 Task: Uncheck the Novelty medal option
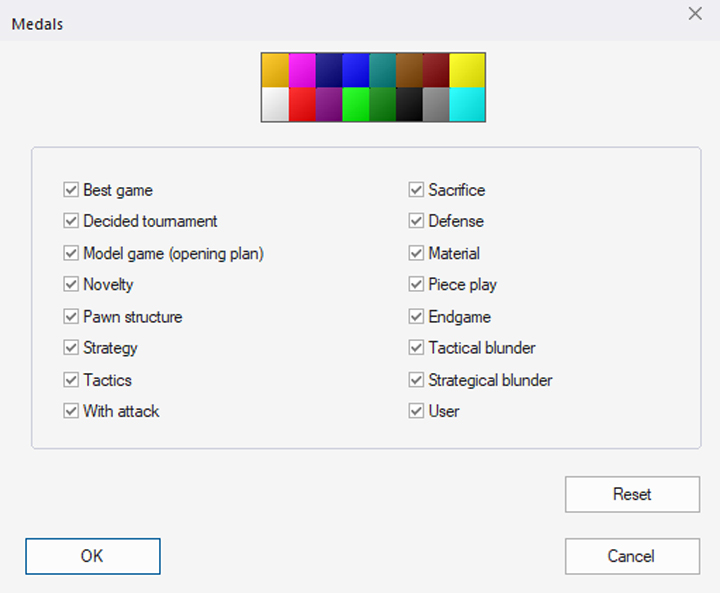(71, 285)
